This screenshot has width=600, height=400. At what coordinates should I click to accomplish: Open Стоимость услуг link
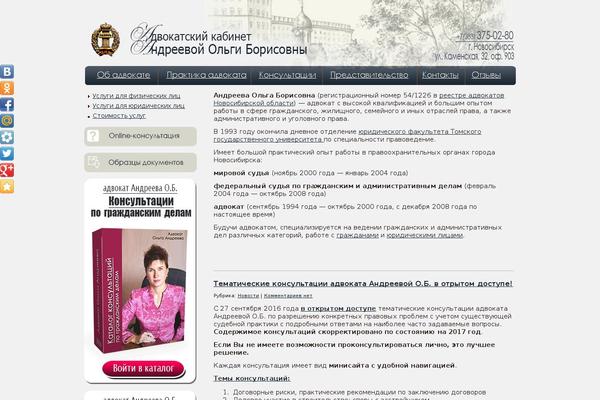point(119,116)
